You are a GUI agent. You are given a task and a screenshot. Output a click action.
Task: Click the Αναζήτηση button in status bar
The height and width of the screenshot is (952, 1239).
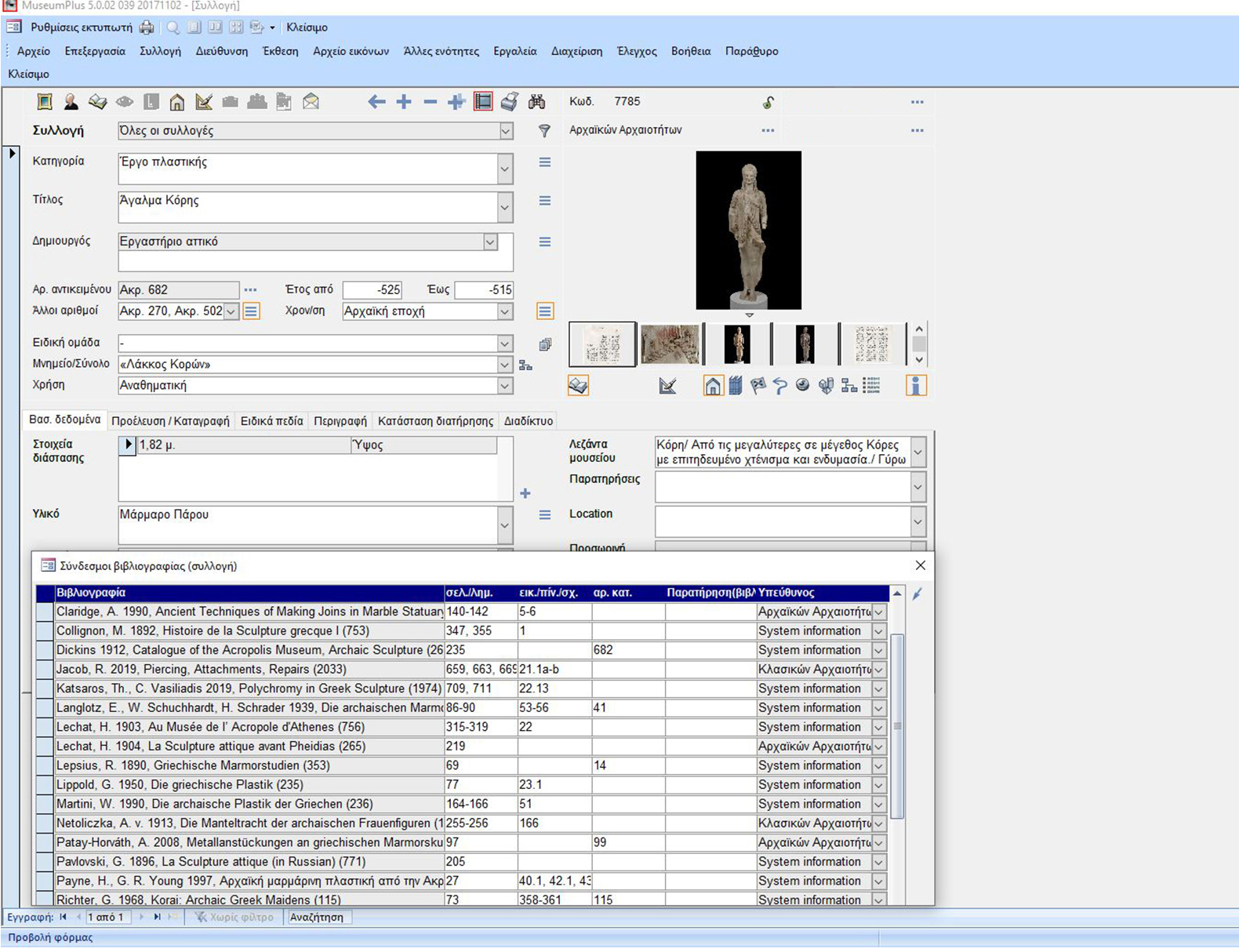317,917
